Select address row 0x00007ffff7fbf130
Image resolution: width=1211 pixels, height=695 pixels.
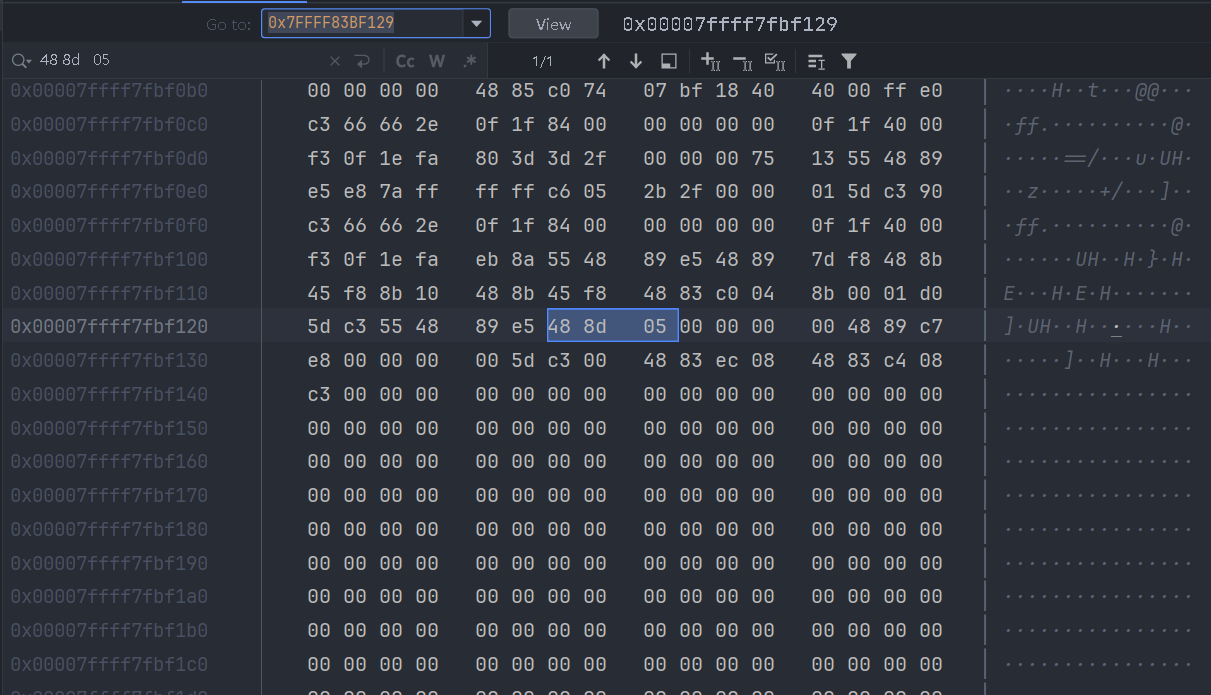109,361
